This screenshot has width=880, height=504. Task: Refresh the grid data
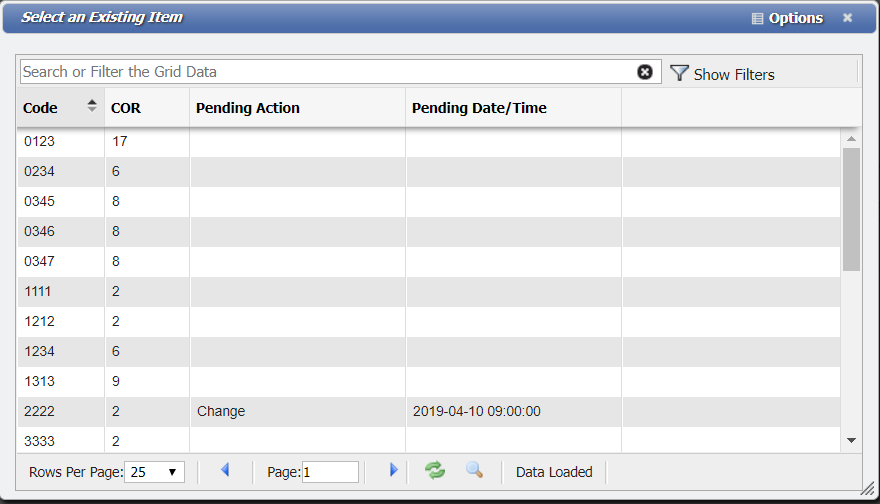(x=435, y=470)
